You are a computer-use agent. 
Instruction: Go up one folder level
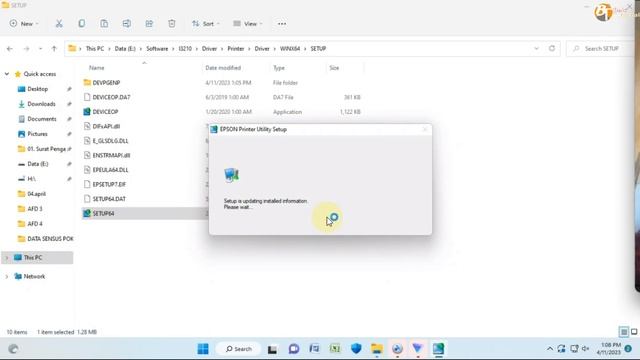[54, 49]
